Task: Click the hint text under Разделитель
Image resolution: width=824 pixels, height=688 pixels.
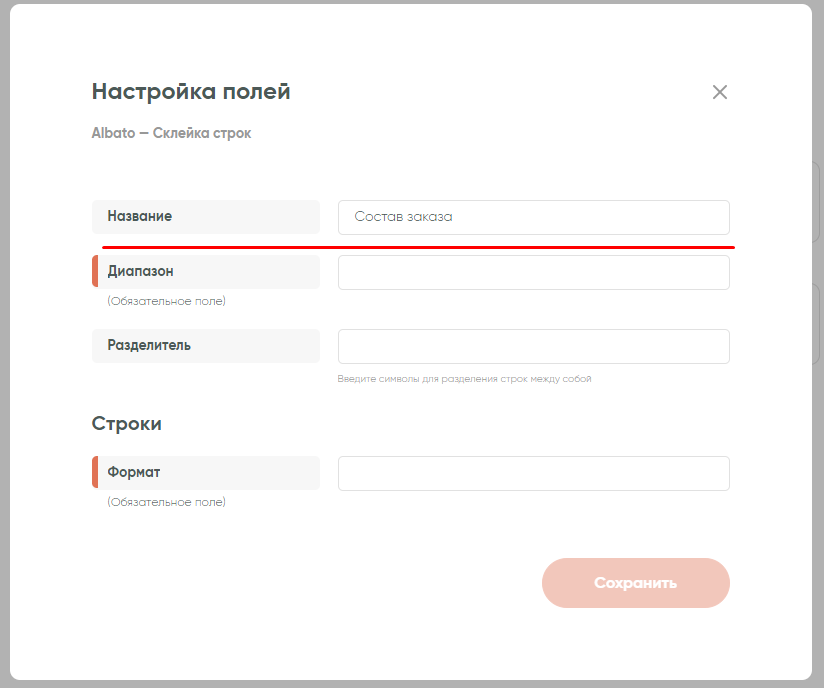Action: click(464, 379)
